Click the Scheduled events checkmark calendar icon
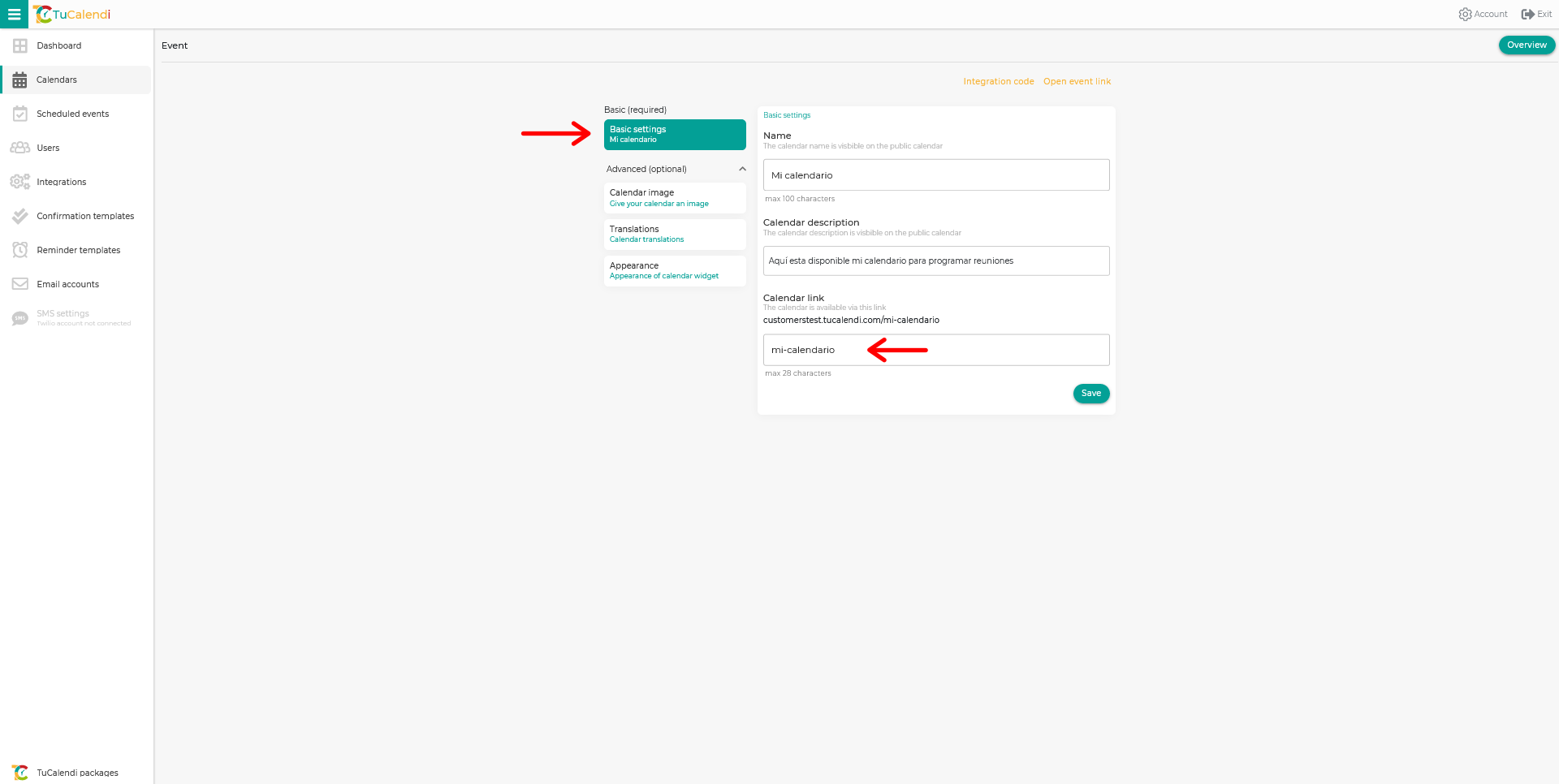Image resolution: width=1559 pixels, height=784 pixels. [x=20, y=114]
